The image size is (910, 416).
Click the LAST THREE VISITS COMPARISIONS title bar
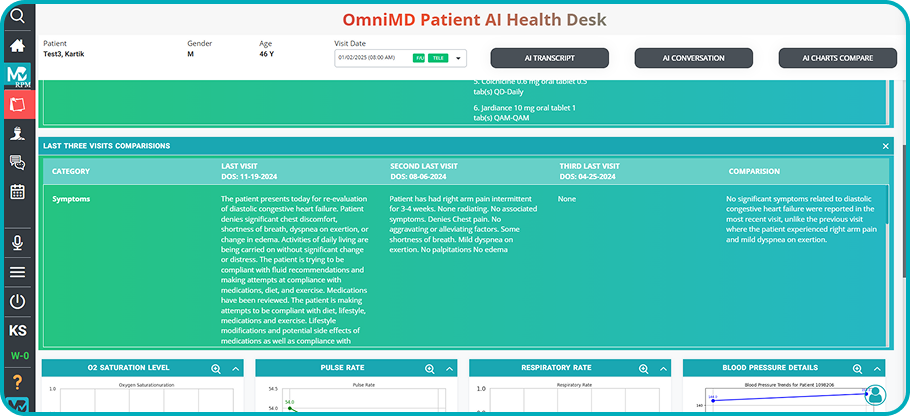(466, 146)
